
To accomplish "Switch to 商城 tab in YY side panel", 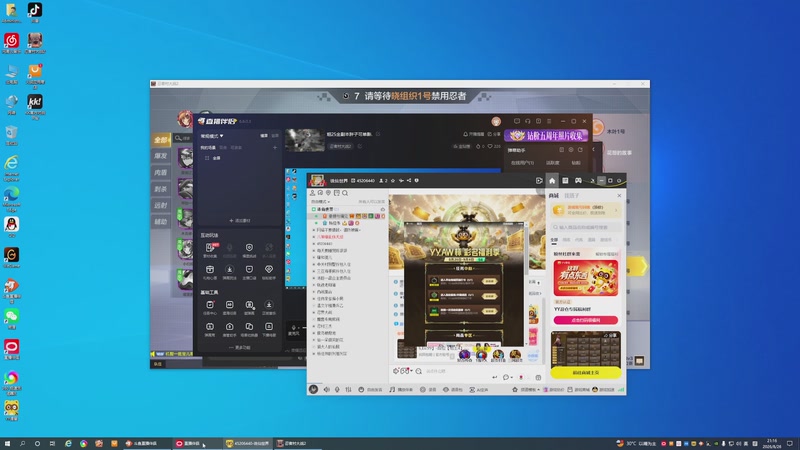I will pos(554,195).
